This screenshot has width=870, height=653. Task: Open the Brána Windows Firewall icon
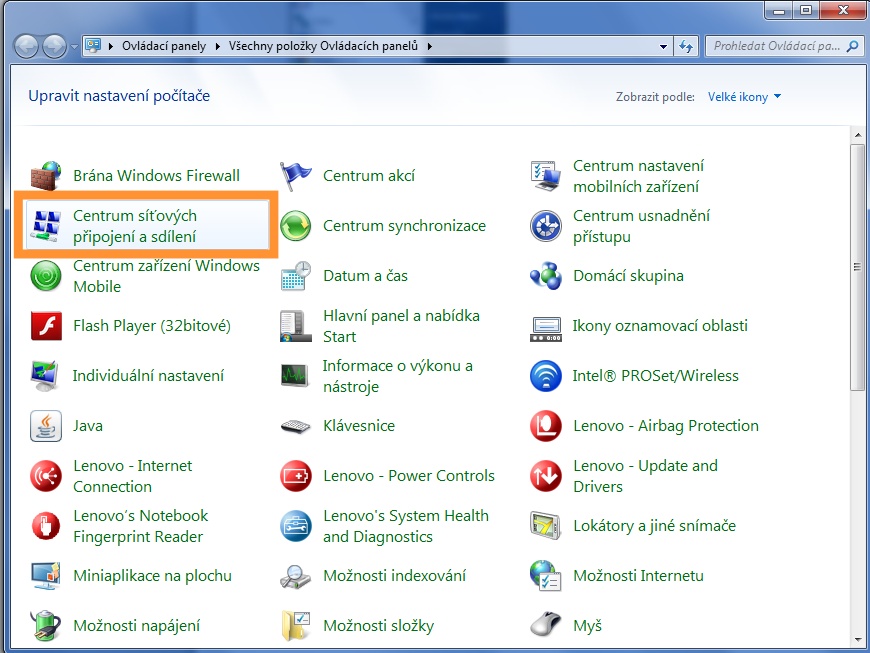[x=46, y=176]
